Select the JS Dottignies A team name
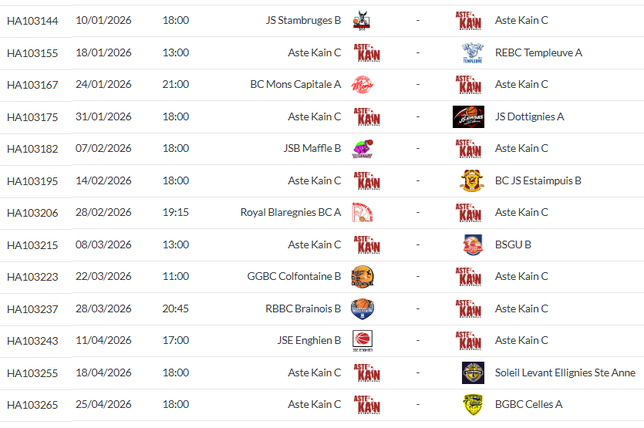 [529, 116]
